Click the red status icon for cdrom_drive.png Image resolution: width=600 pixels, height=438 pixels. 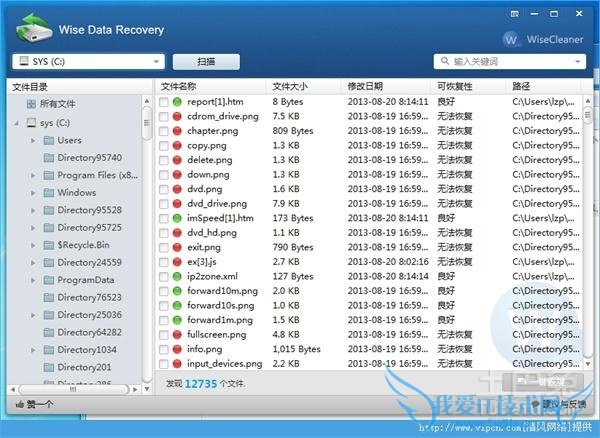pyautogui.click(x=177, y=116)
